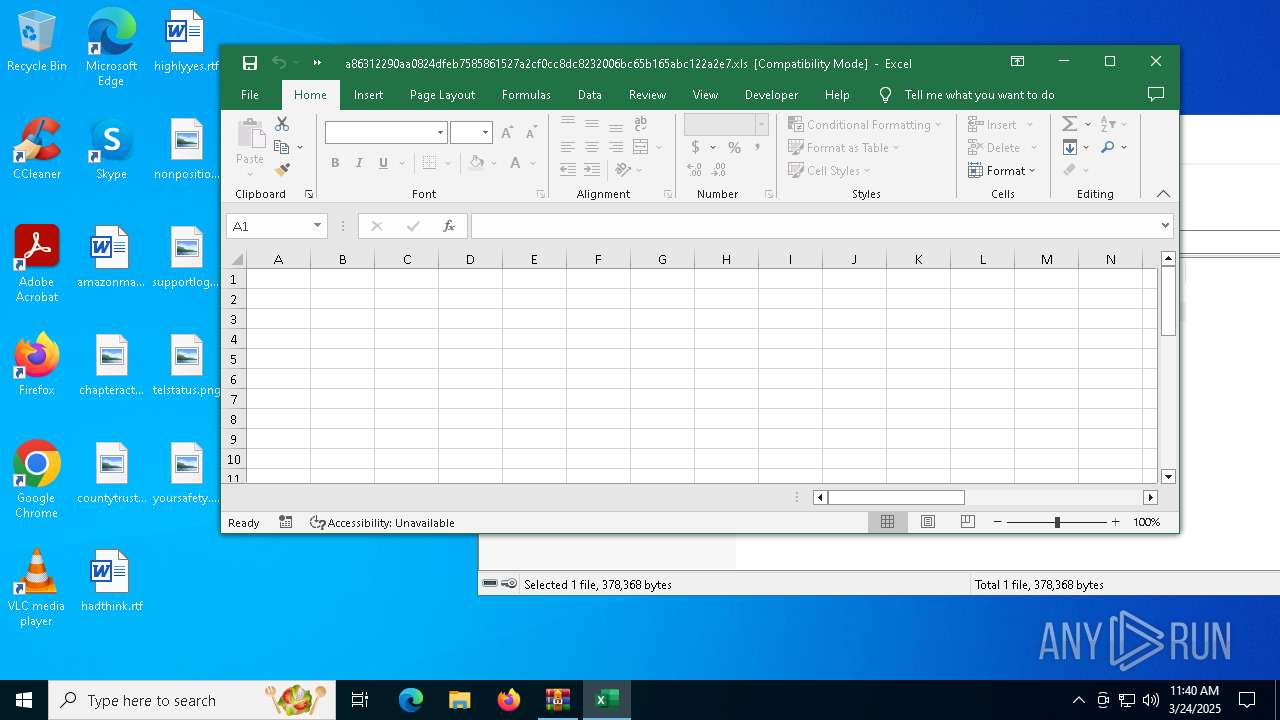Click Decrease Decimal icon
Image resolution: width=1280 pixels, height=720 pixels.
point(719,171)
